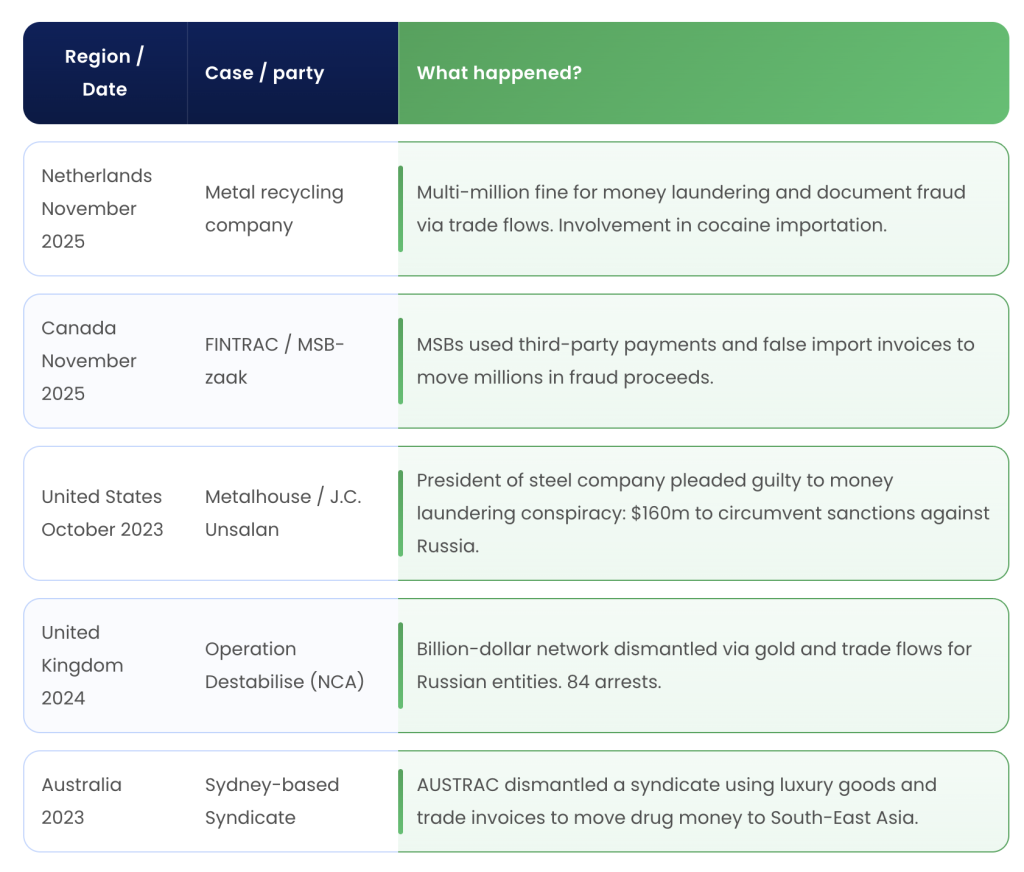Select the "Operation Destabilise (NCA)" entry
The image size is (1024, 872).
(284, 665)
